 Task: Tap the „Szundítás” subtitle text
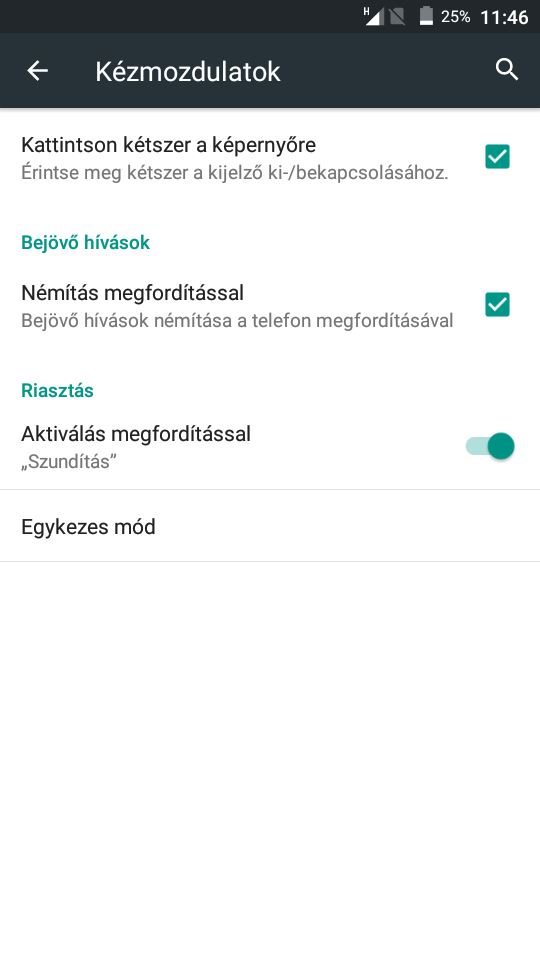69,462
